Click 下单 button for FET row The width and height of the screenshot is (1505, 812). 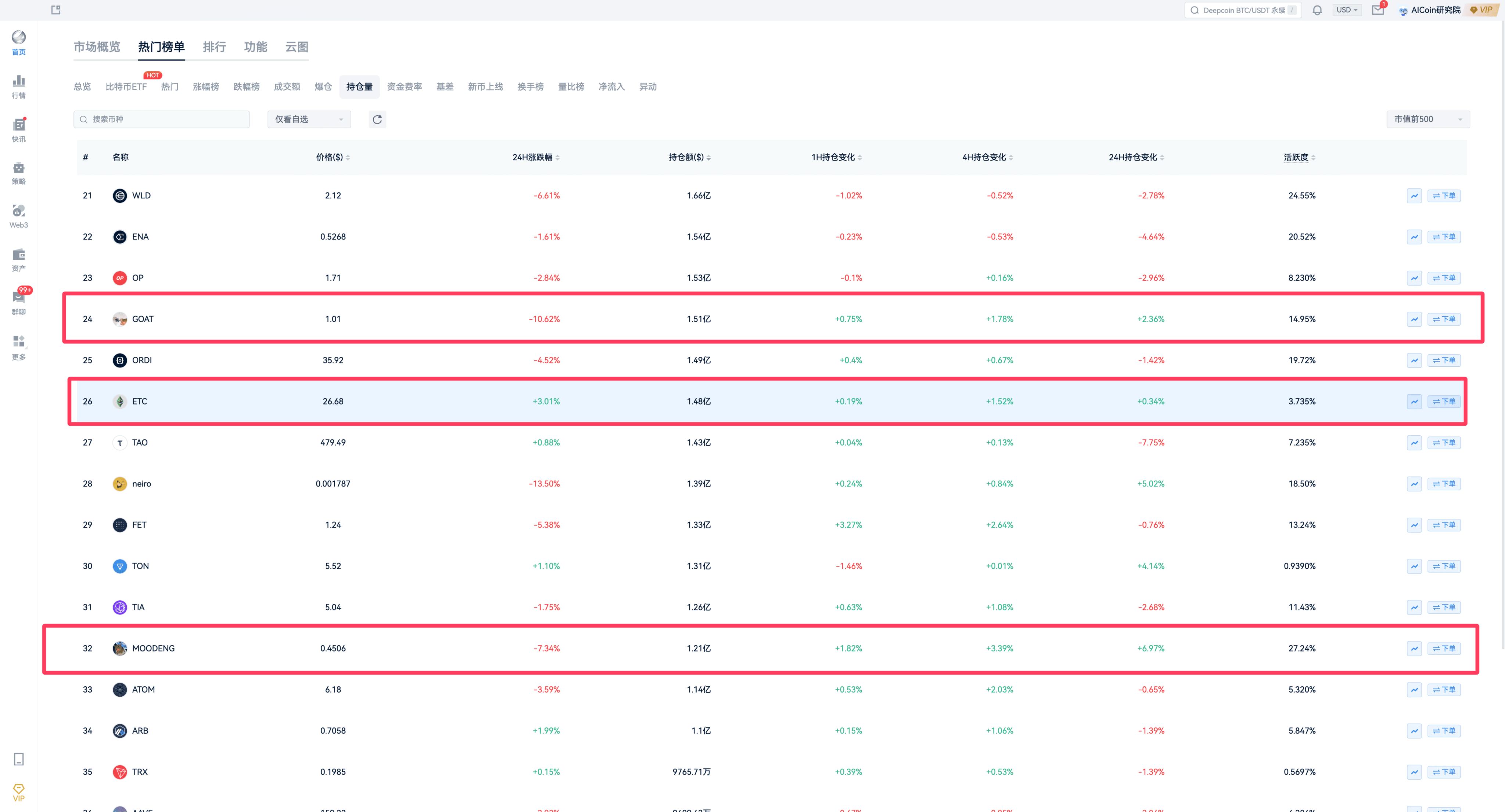click(1444, 525)
